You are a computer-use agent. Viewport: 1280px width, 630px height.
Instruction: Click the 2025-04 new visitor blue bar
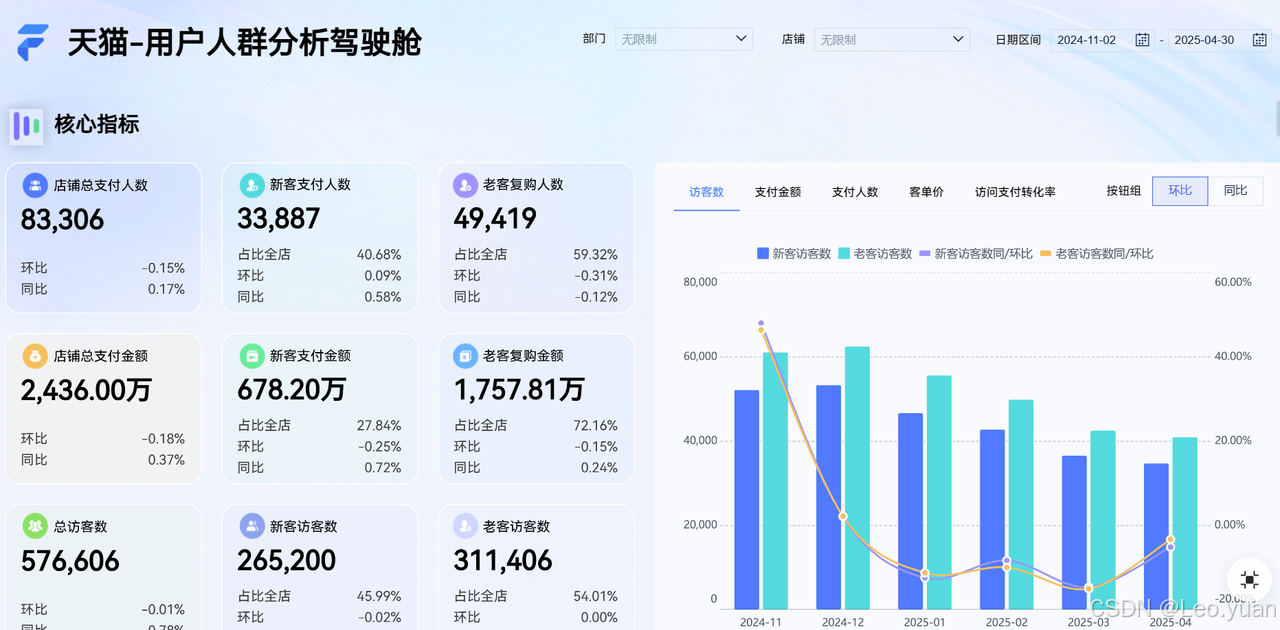pos(1156,537)
